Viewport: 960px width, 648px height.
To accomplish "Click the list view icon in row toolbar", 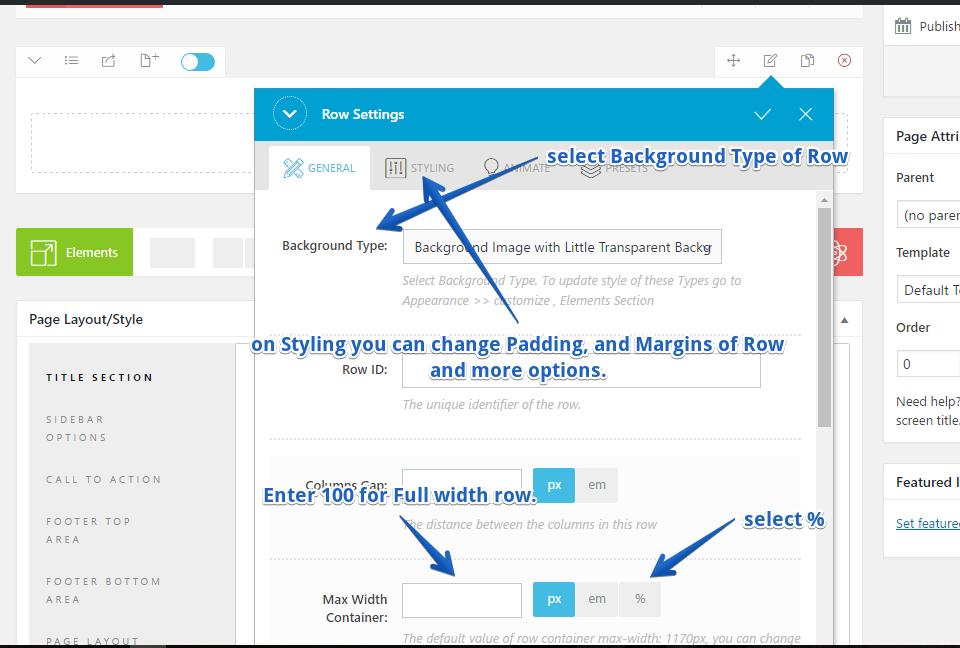I will (x=71, y=61).
